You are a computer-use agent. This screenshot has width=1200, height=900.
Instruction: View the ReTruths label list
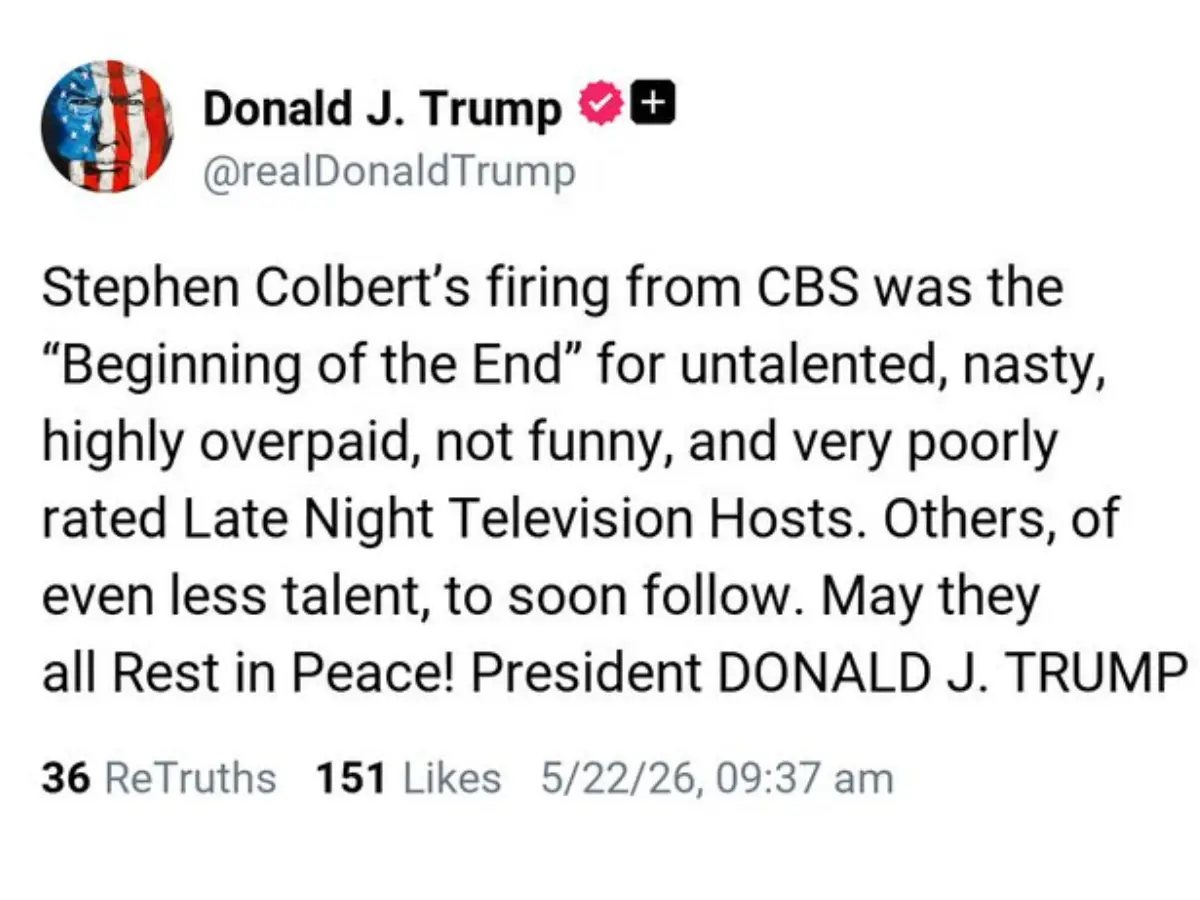click(190, 778)
